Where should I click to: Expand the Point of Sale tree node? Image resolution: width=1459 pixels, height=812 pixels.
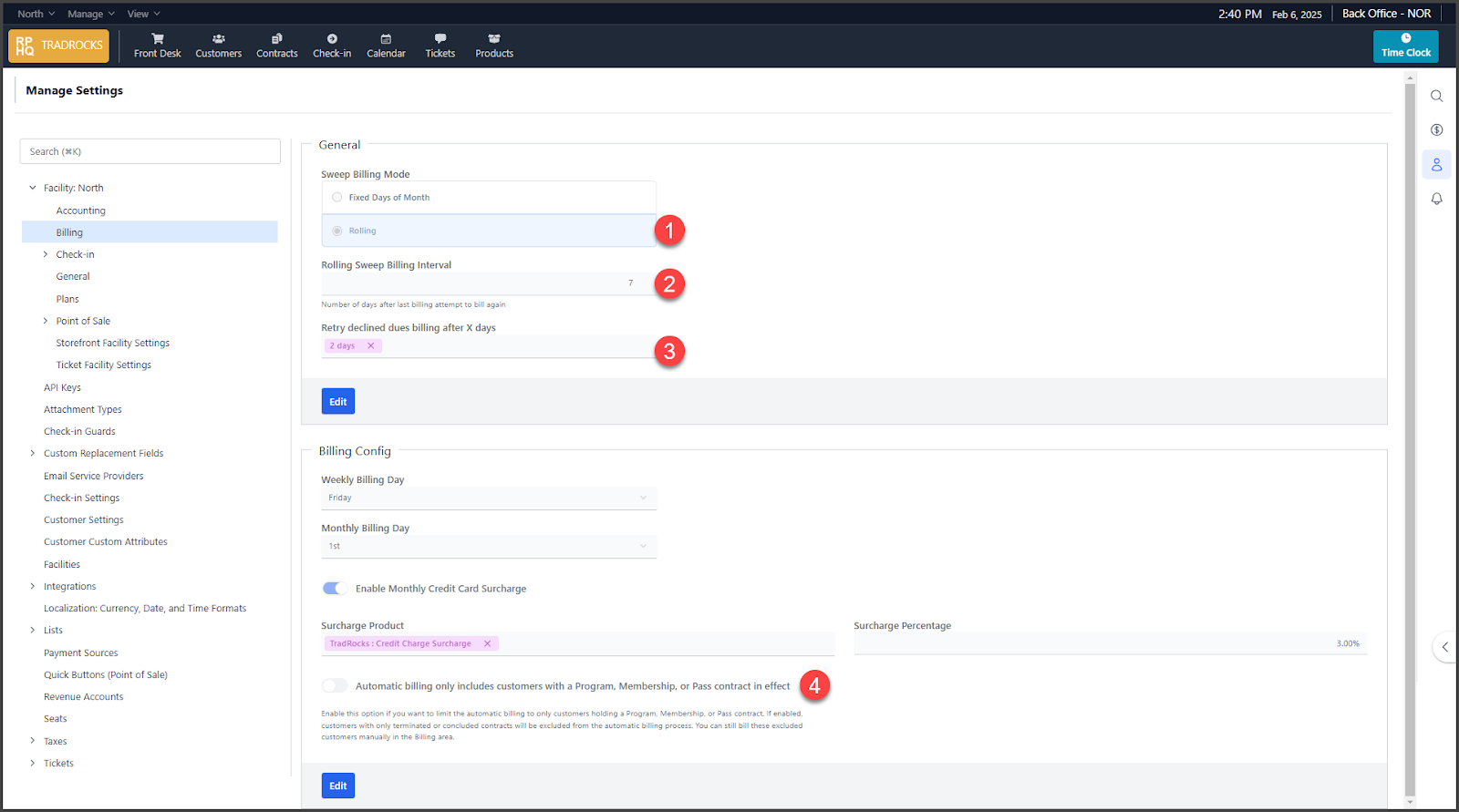[46, 321]
